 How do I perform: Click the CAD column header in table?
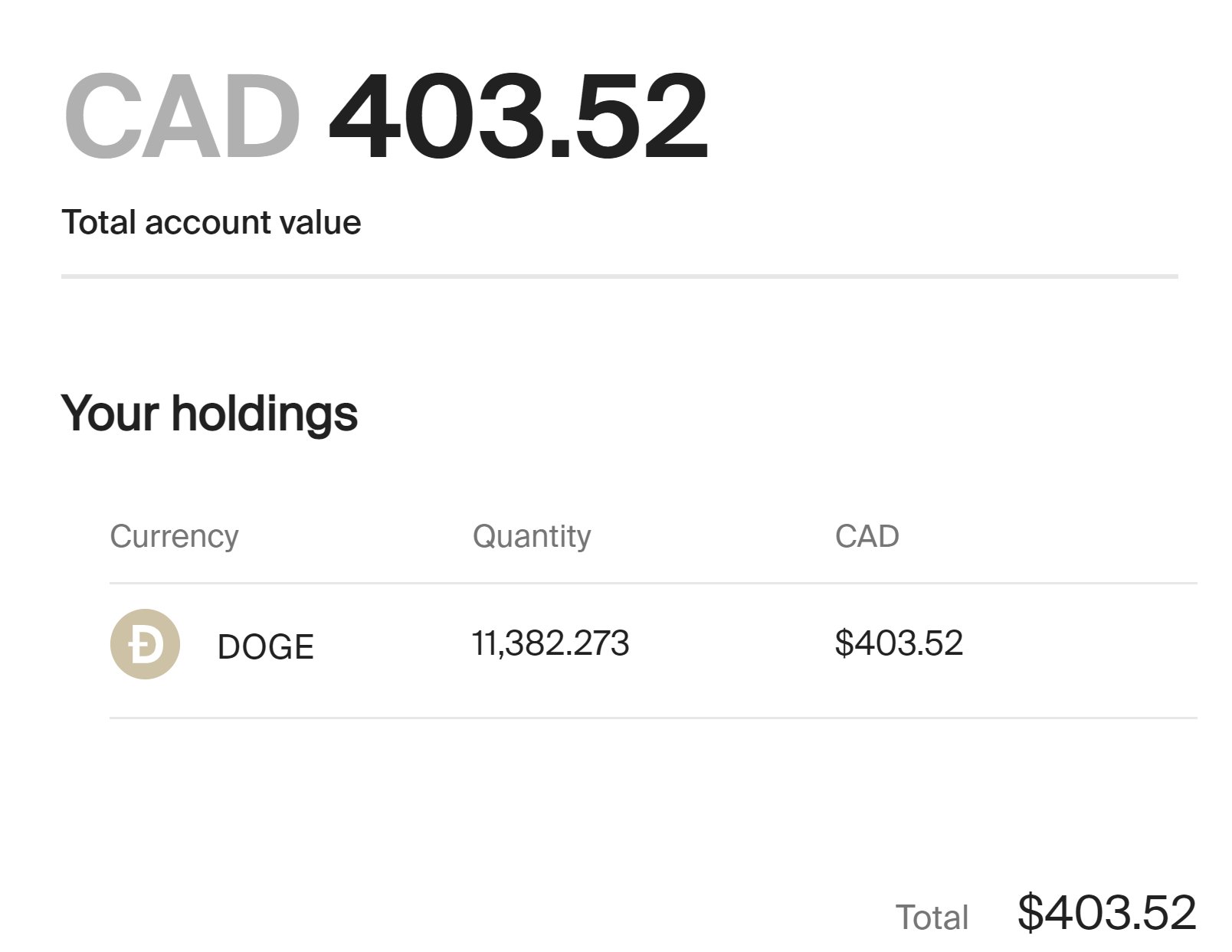[867, 536]
